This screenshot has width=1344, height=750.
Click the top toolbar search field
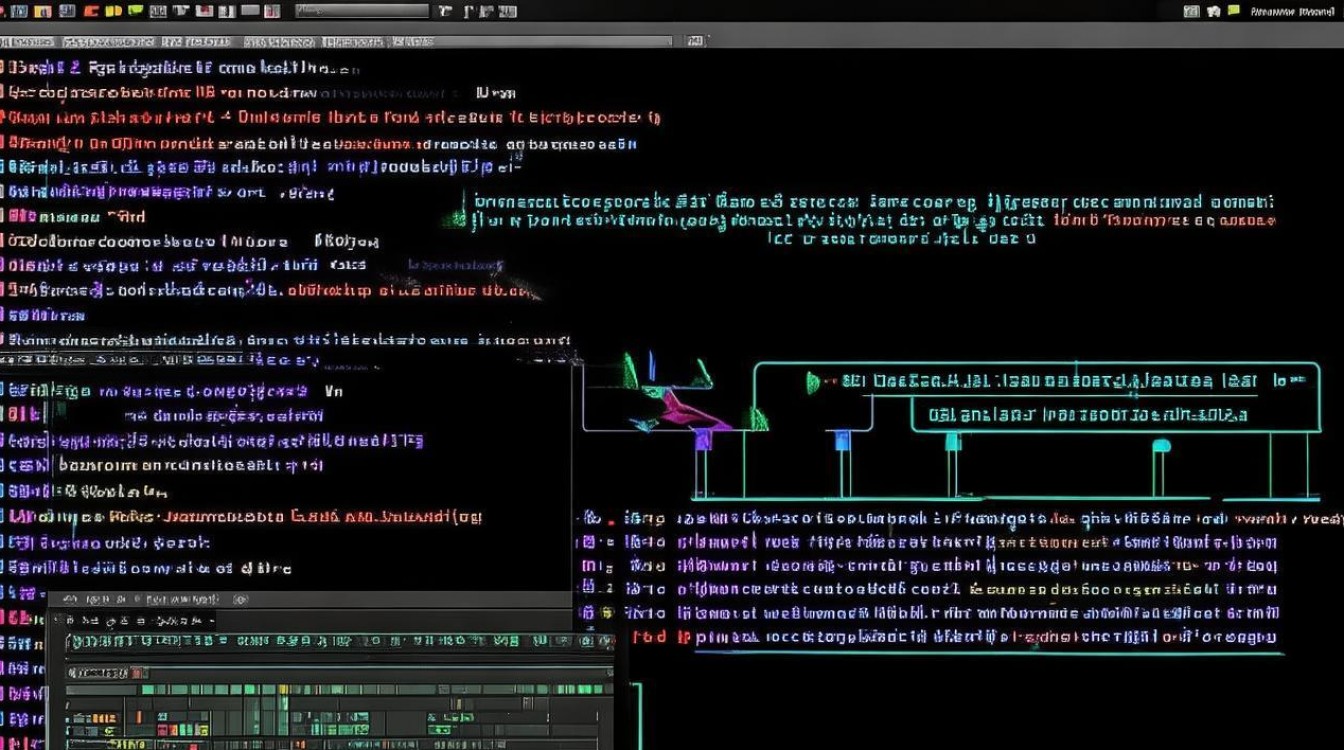pyautogui.click(x=362, y=11)
